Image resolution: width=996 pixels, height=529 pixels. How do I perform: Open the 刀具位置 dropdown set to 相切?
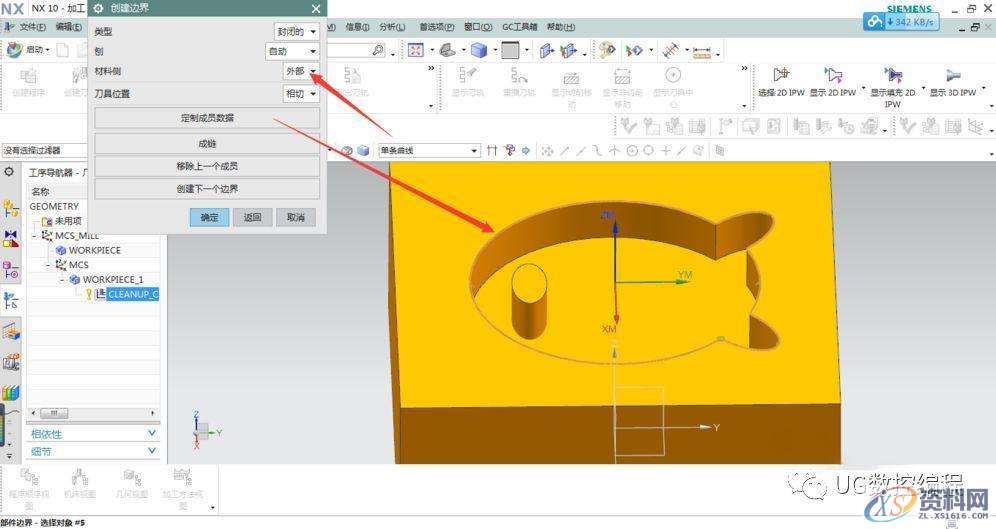click(x=301, y=94)
